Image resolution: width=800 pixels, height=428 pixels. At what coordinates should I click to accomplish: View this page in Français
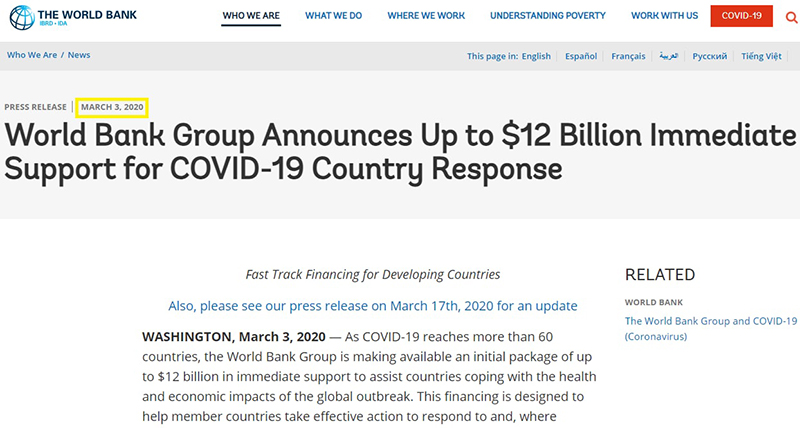pos(628,56)
